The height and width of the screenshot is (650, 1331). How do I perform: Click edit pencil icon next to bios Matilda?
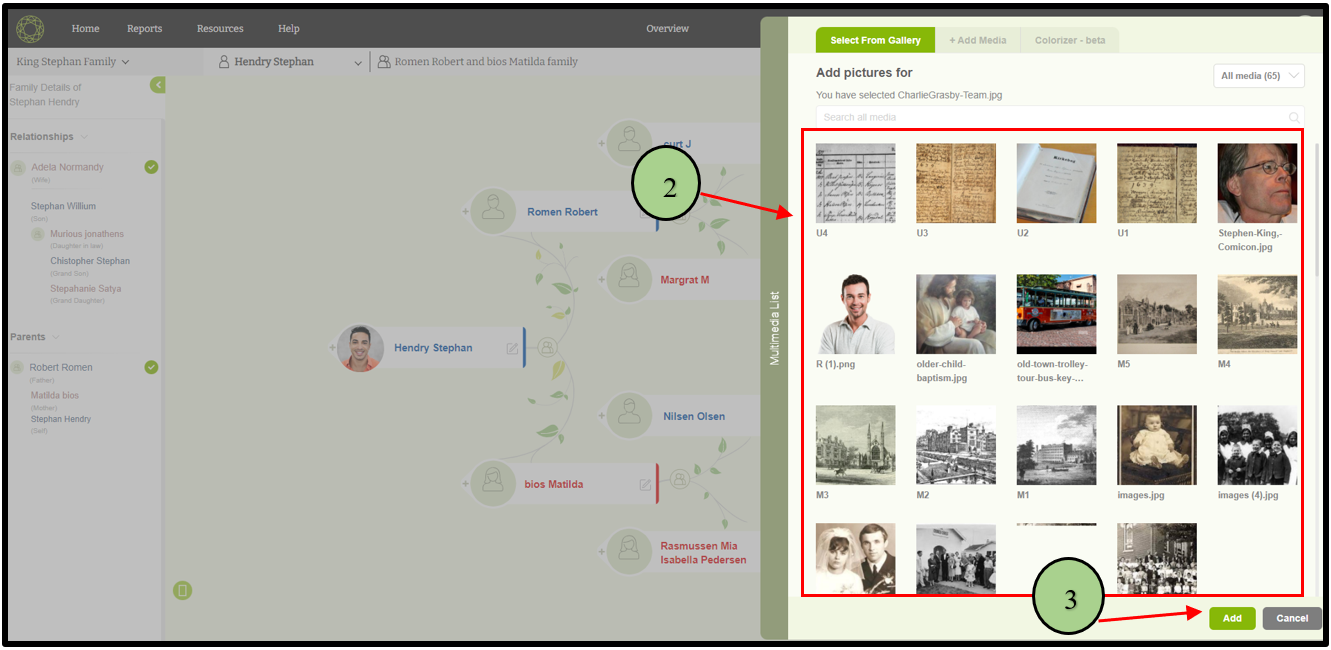click(x=645, y=485)
